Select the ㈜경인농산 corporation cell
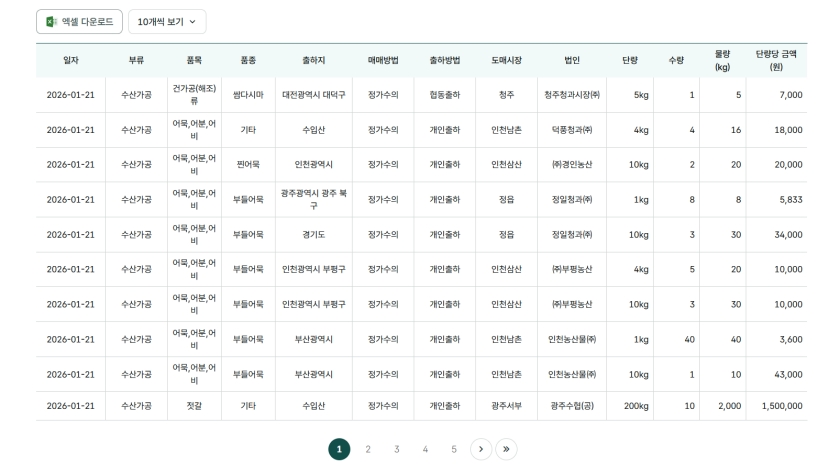Viewport: 840px width, 466px height. pyautogui.click(x=572, y=164)
